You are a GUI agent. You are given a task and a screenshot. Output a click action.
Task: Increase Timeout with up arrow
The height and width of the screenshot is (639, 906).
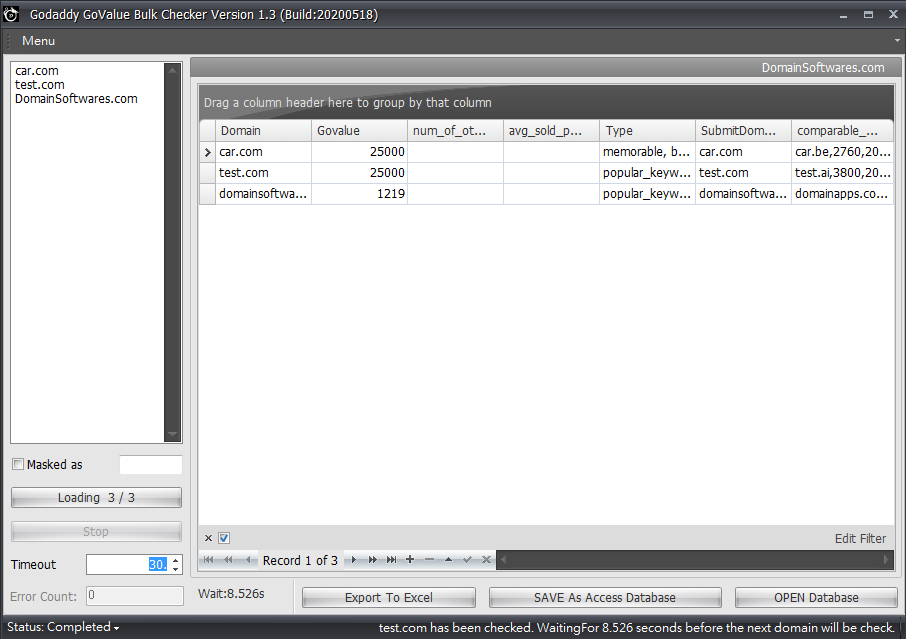click(x=176, y=560)
